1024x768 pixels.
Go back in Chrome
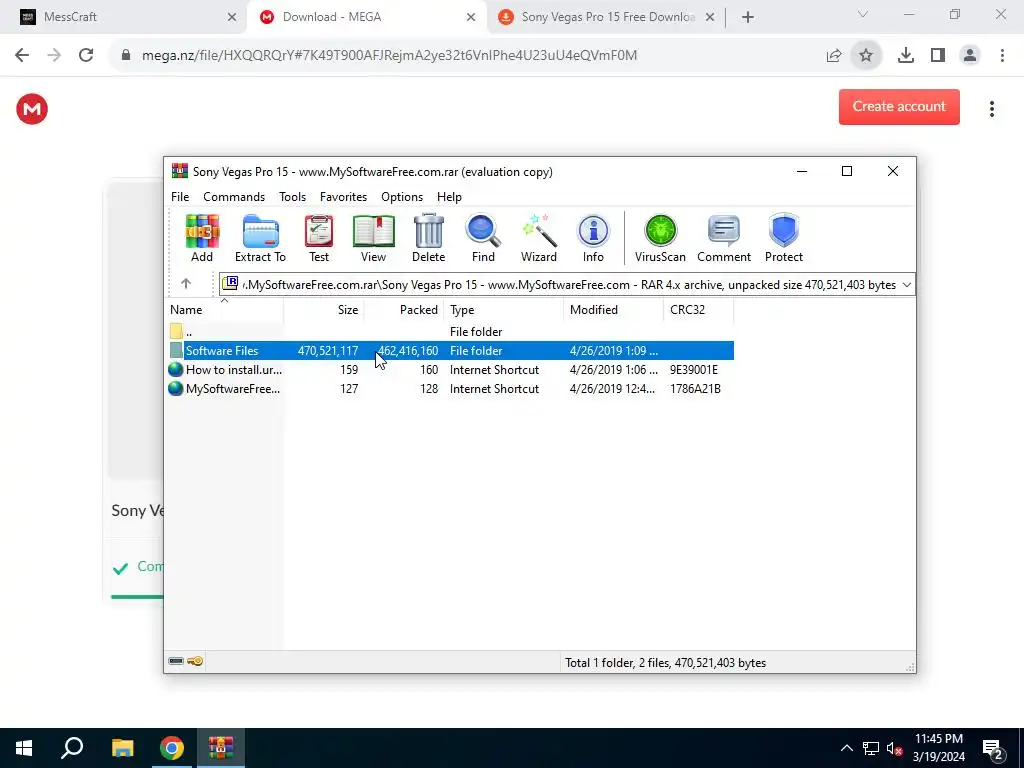[x=22, y=56]
